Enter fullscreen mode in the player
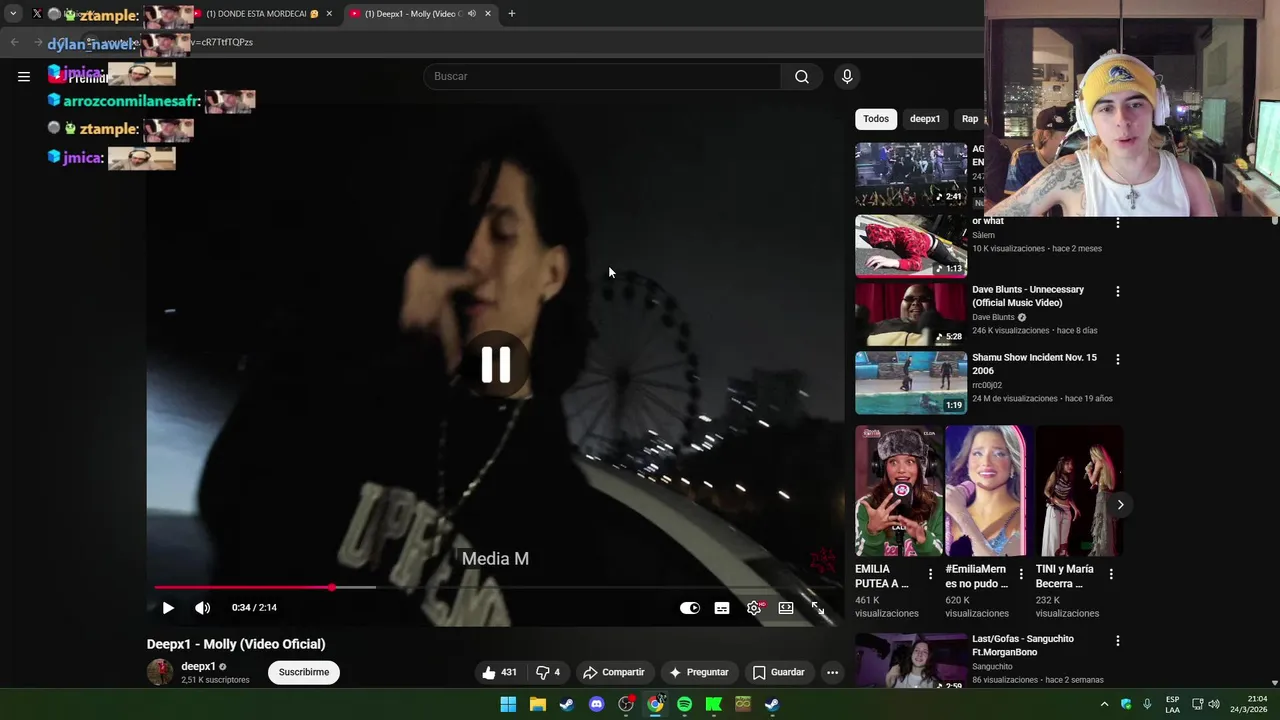 click(818, 608)
